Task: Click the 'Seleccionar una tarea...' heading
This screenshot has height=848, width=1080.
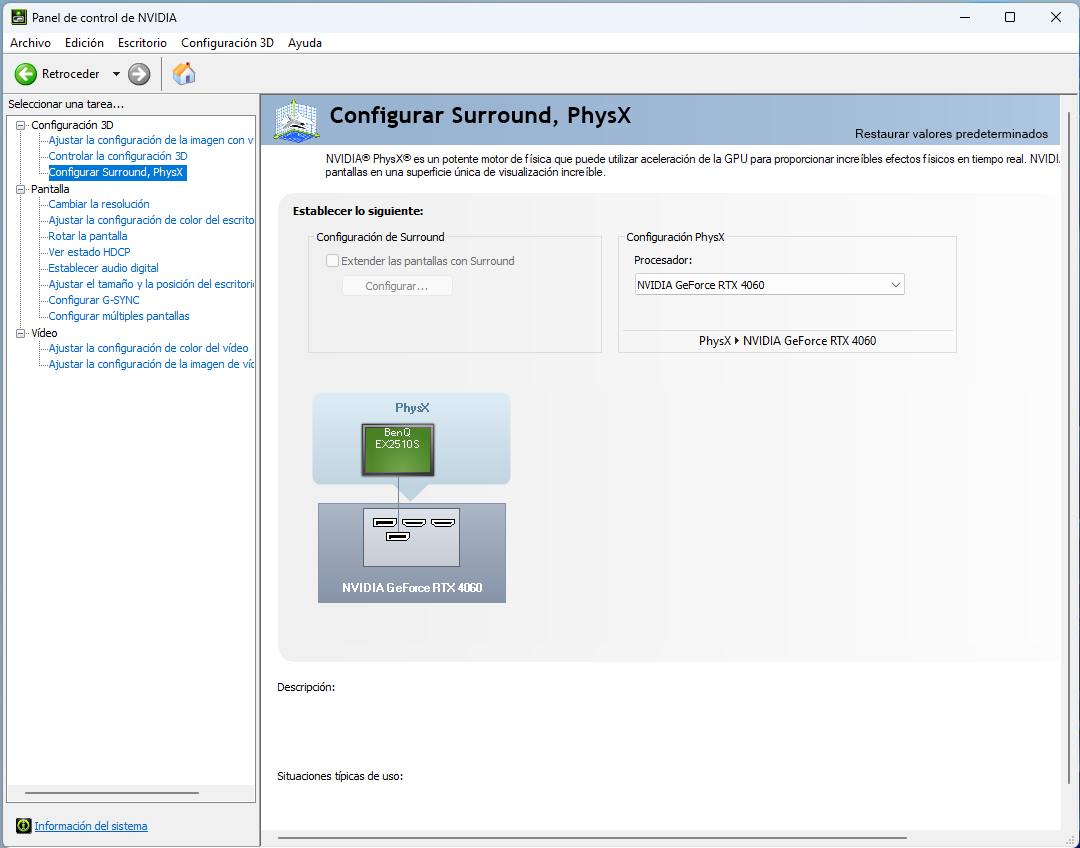Action: pyautogui.click(x=66, y=104)
